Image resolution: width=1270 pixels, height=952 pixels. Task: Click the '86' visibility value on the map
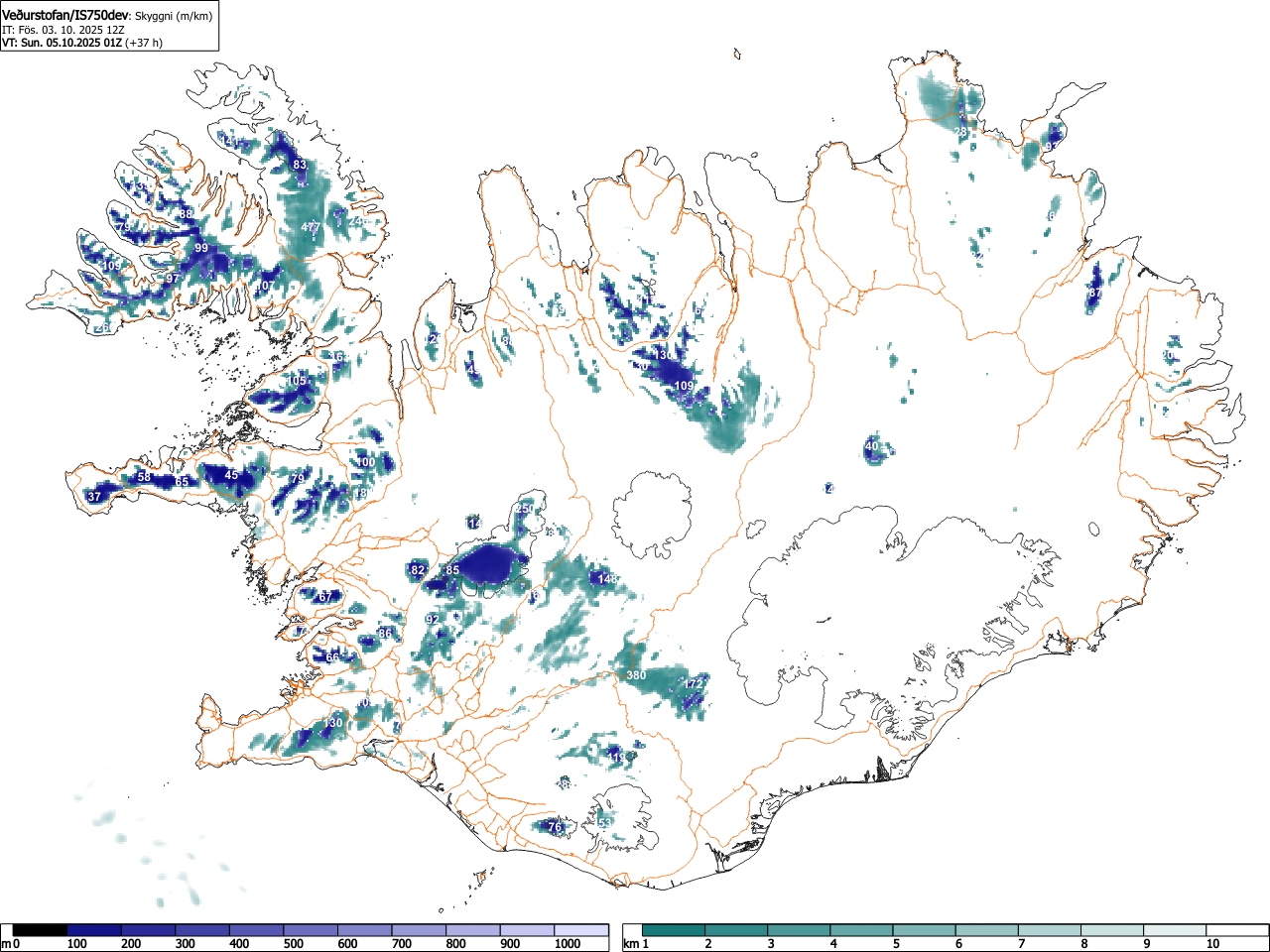385,634
